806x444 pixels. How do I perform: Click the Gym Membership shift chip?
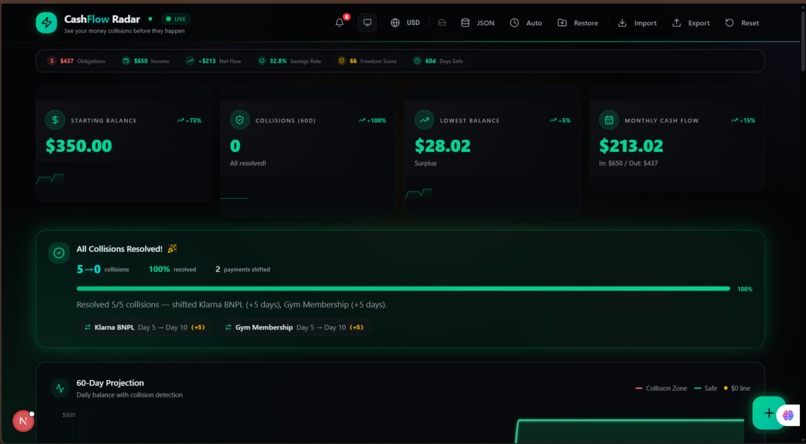point(294,327)
